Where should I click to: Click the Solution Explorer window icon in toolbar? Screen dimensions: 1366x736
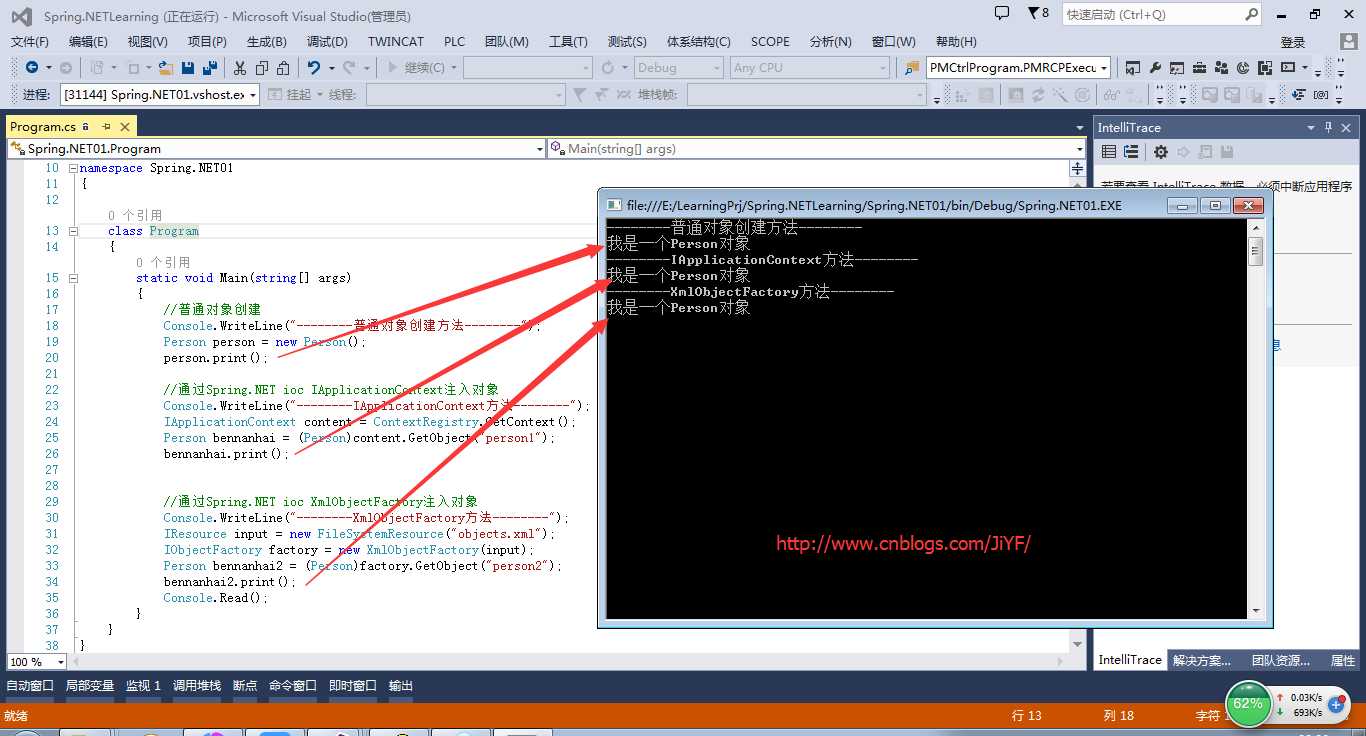point(1133,68)
